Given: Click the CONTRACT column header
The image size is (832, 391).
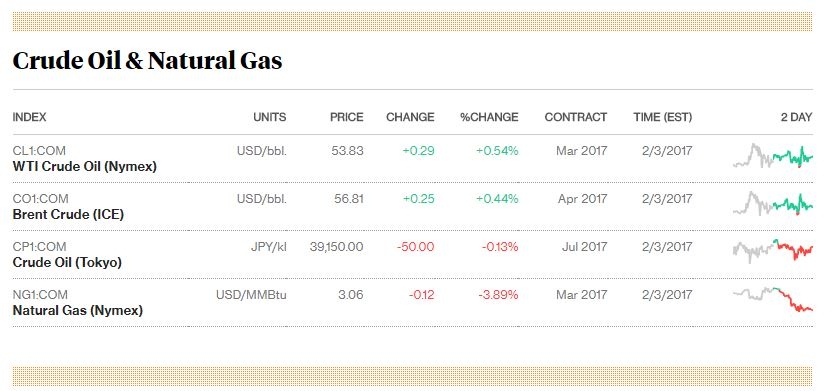Looking at the screenshot, I should [x=576, y=117].
